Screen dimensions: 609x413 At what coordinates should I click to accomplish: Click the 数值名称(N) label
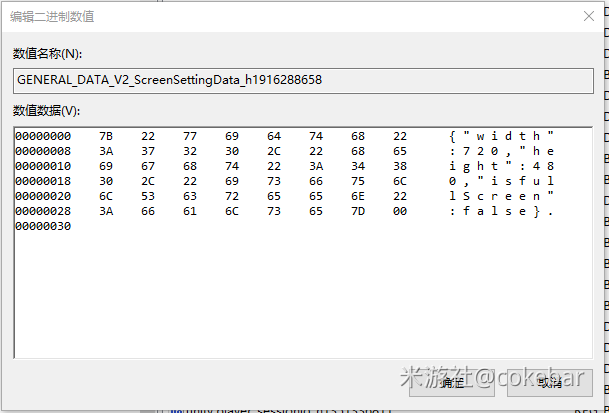(47, 54)
